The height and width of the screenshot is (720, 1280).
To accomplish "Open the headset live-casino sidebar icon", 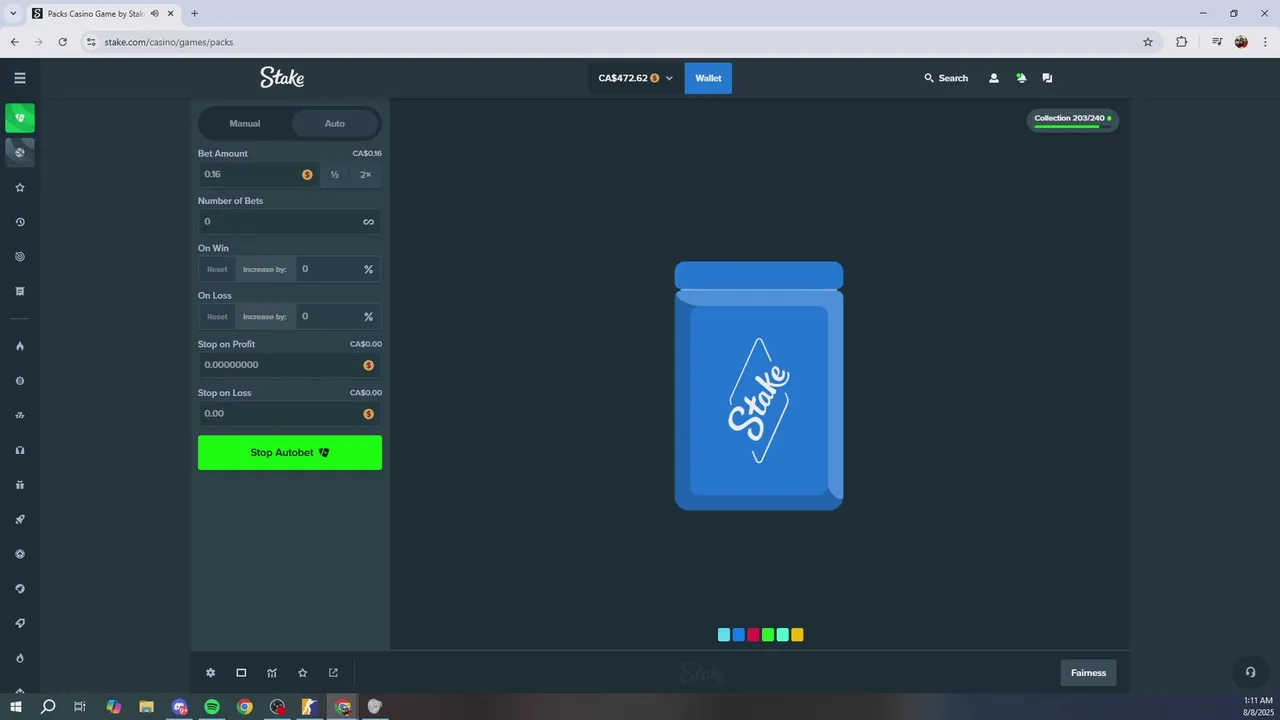I will (20, 450).
